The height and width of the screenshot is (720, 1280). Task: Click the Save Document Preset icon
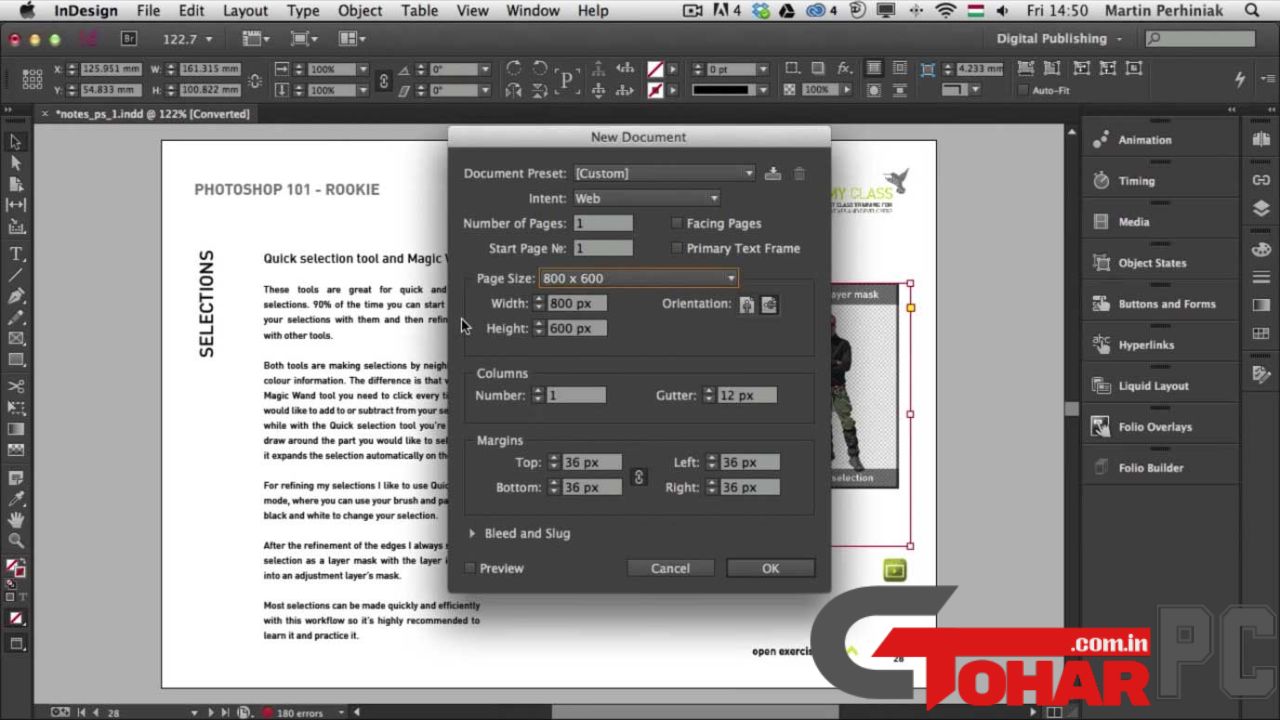click(x=773, y=173)
